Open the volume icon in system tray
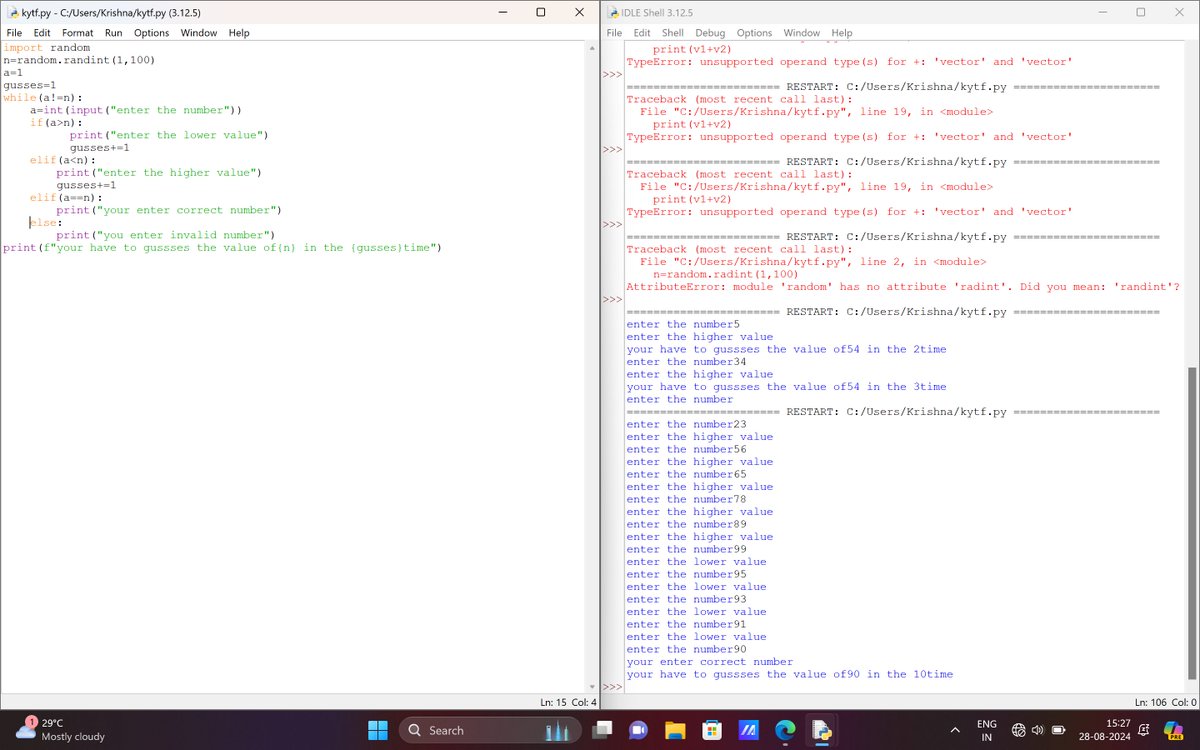This screenshot has height=750, width=1200. (1037, 730)
